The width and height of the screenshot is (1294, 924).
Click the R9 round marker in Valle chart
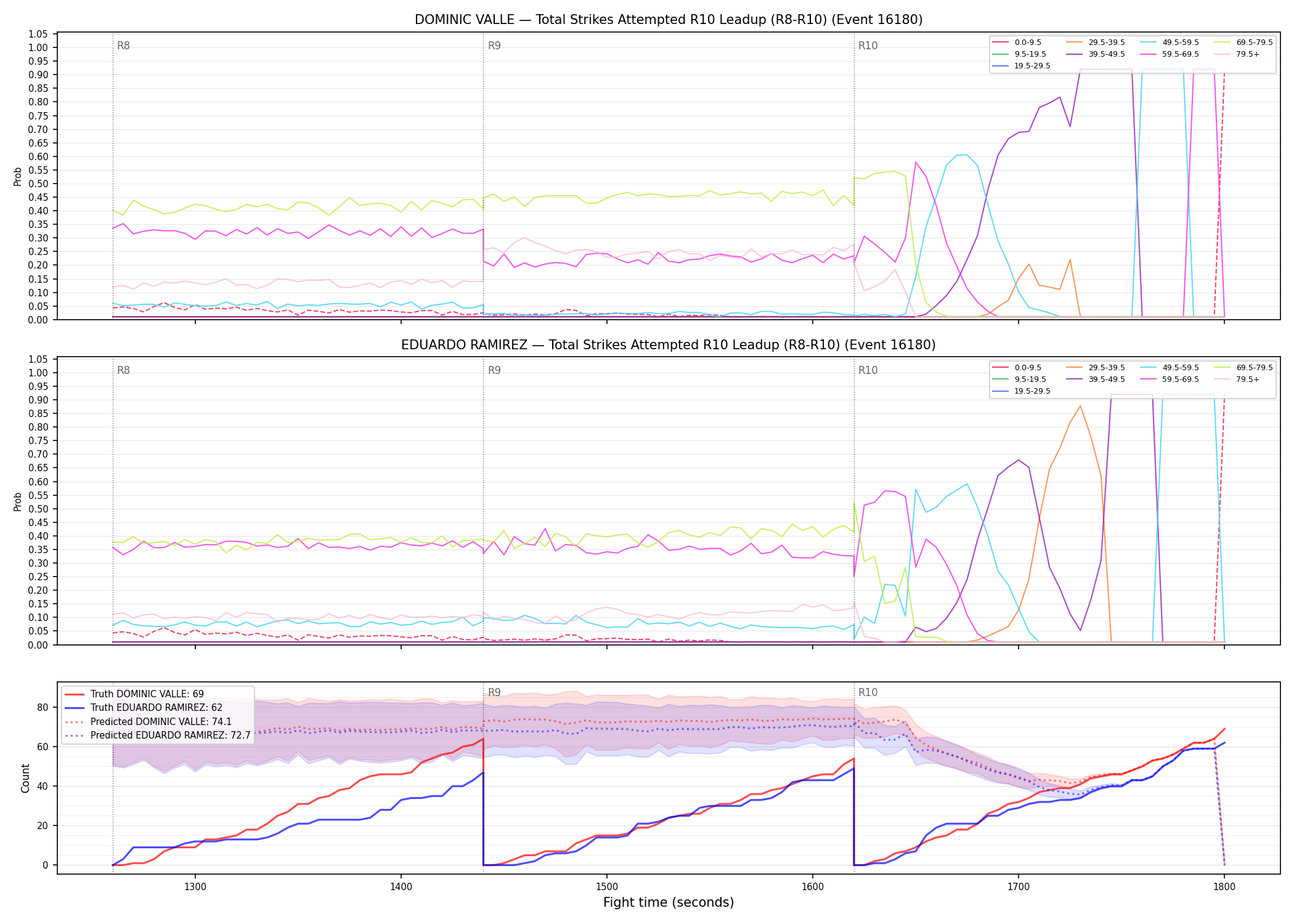coord(494,46)
